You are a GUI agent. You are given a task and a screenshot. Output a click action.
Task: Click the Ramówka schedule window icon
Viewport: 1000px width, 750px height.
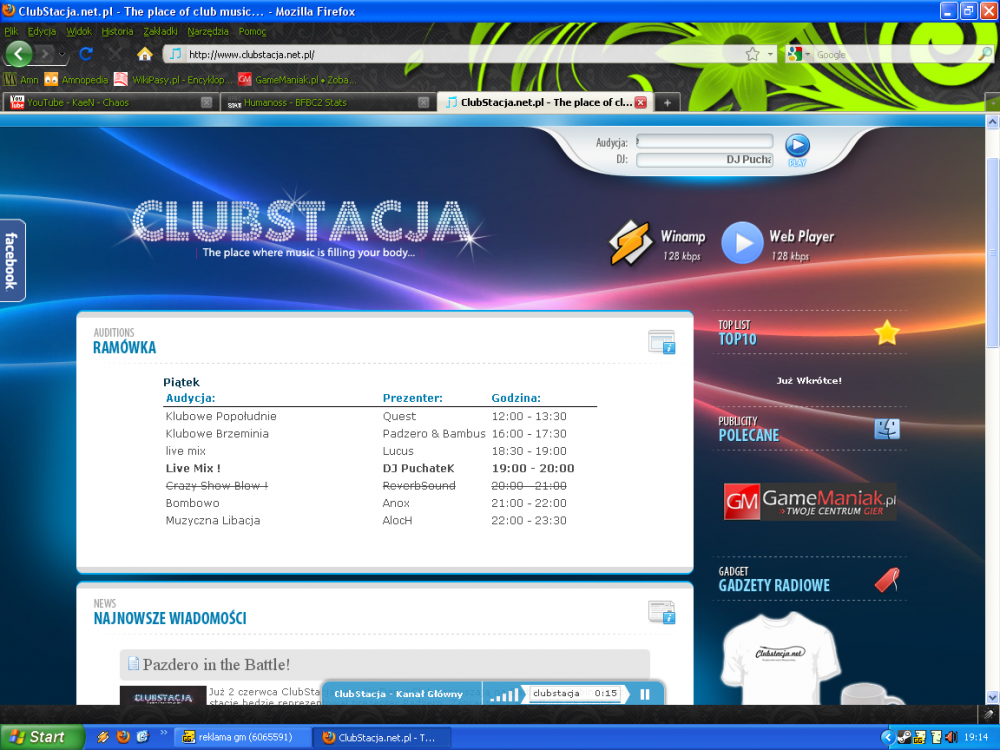661,342
